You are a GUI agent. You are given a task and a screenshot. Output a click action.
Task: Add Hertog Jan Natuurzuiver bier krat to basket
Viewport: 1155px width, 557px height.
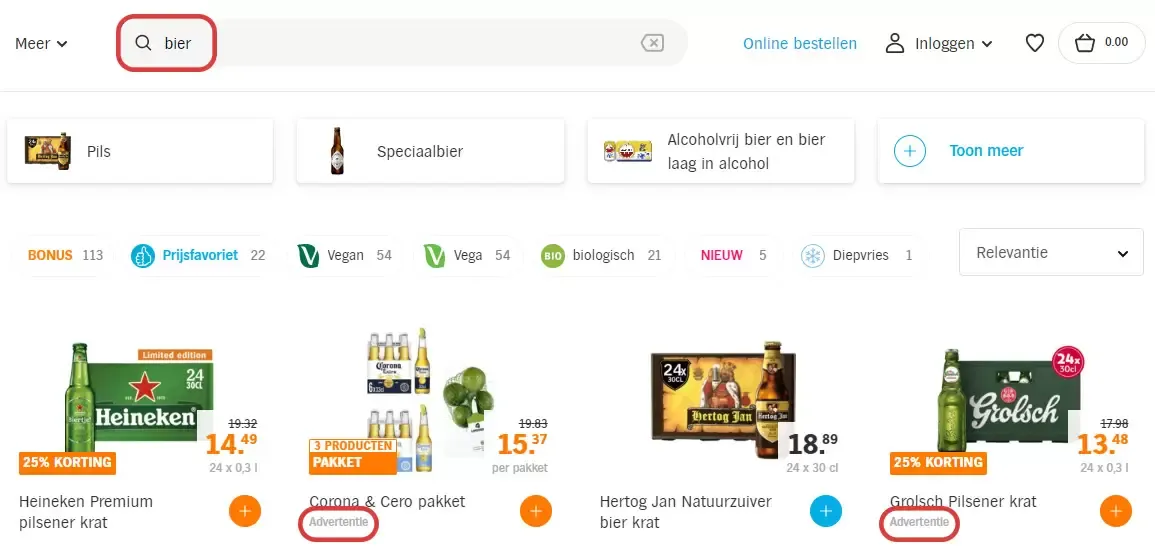tap(826, 511)
